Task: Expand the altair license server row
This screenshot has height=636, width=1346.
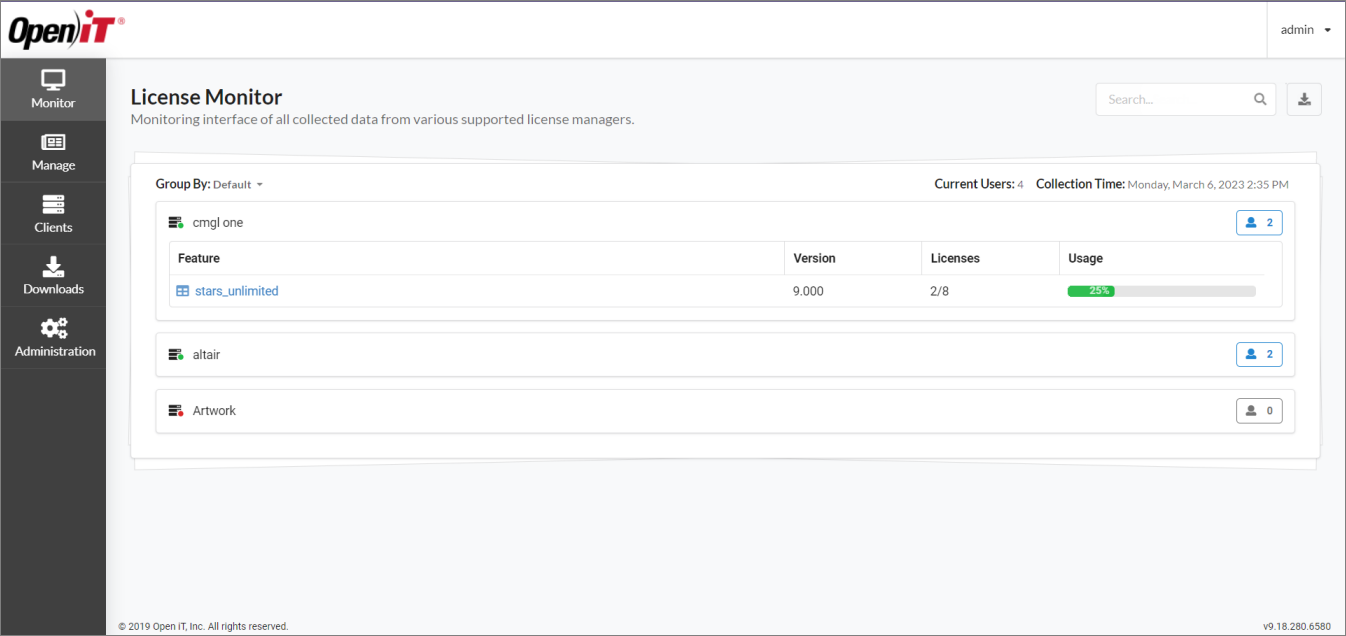Action: tap(207, 354)
